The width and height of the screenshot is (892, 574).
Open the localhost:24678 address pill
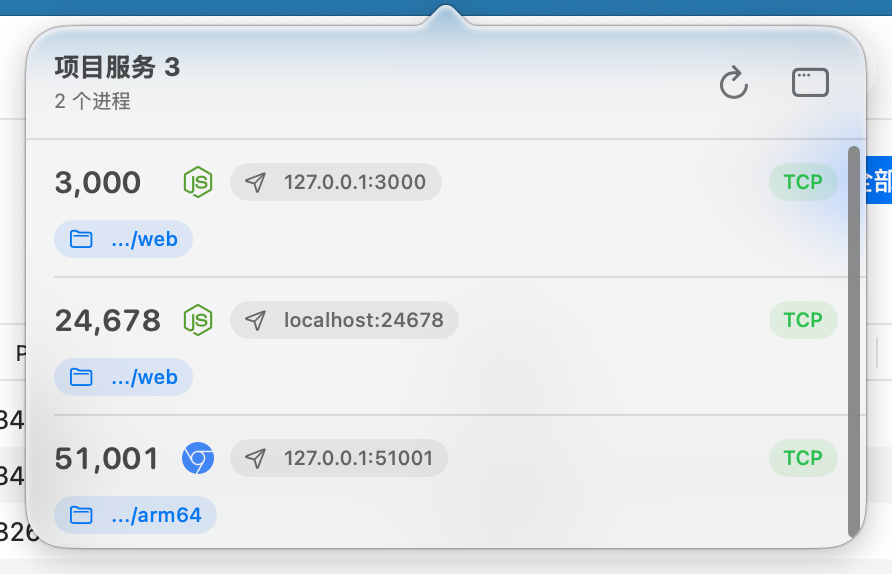(344, 320)
